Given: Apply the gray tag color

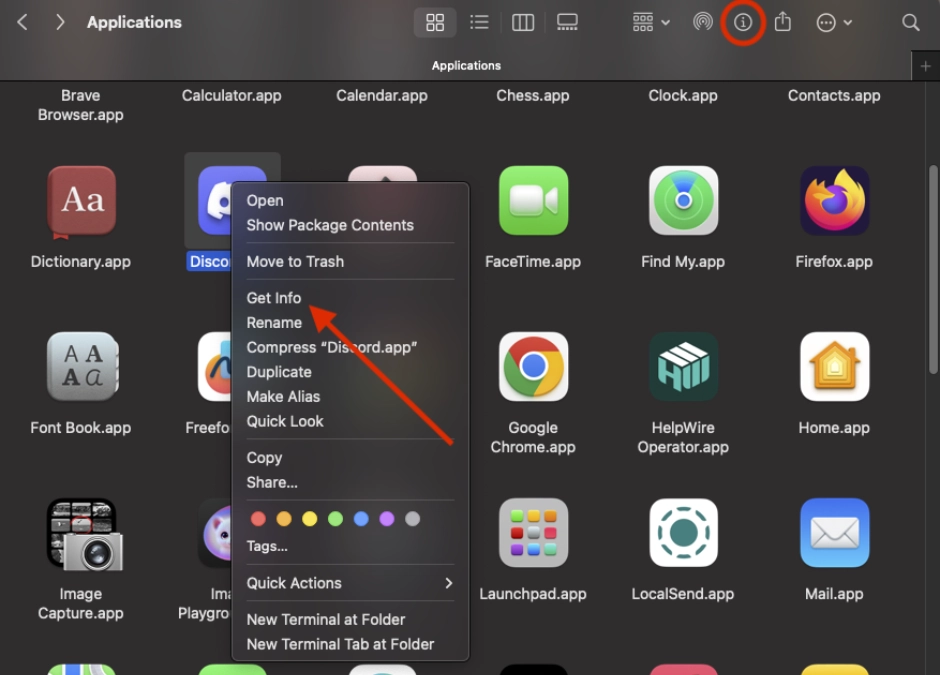Looking at the screenshot, I should coord(412,519).
